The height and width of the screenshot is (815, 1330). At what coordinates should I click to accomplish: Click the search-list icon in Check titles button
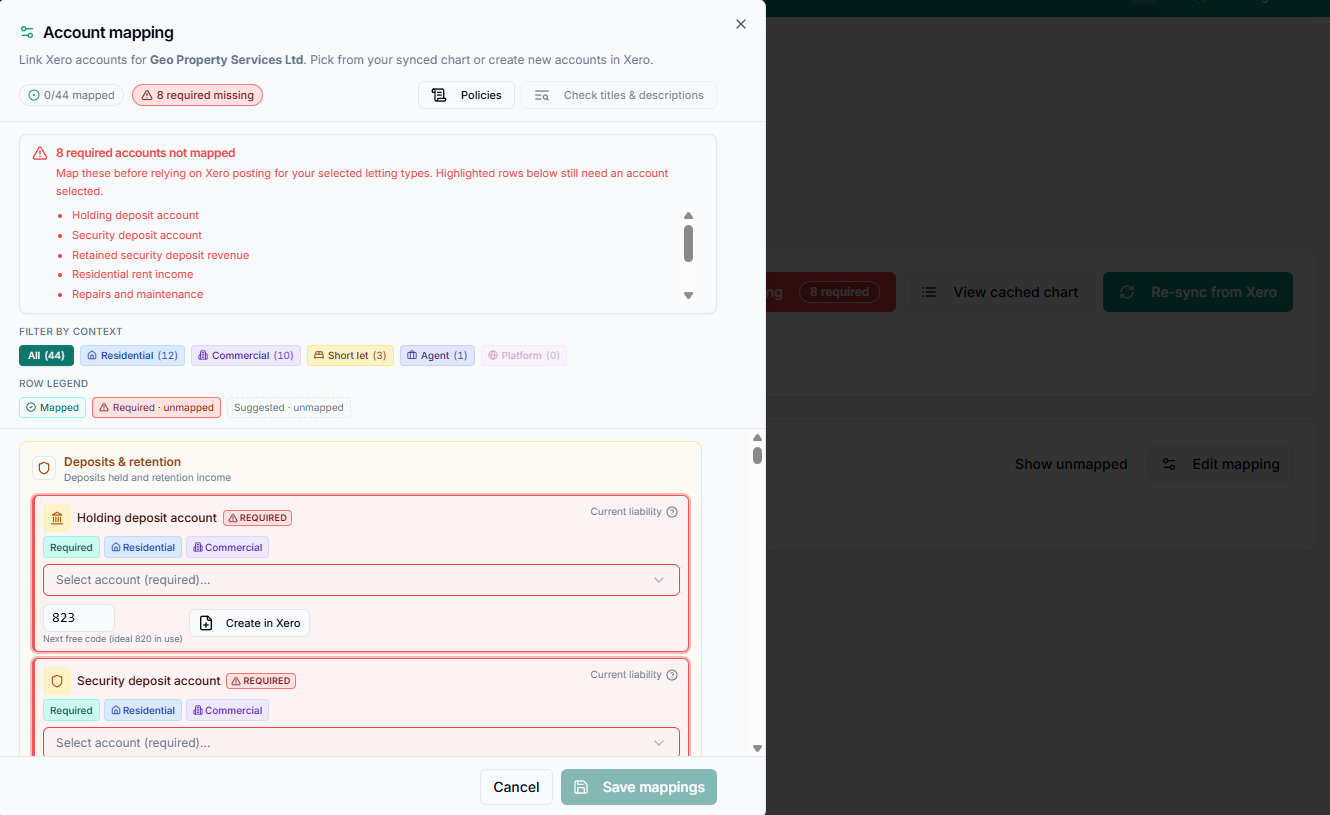coord(542,95)
